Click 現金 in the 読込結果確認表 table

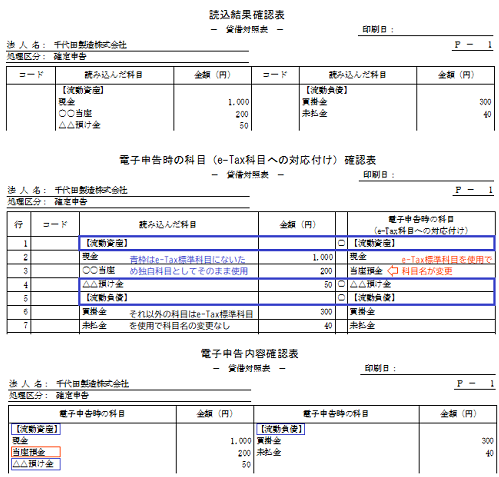pyautogui.click(x=67, y=102)
